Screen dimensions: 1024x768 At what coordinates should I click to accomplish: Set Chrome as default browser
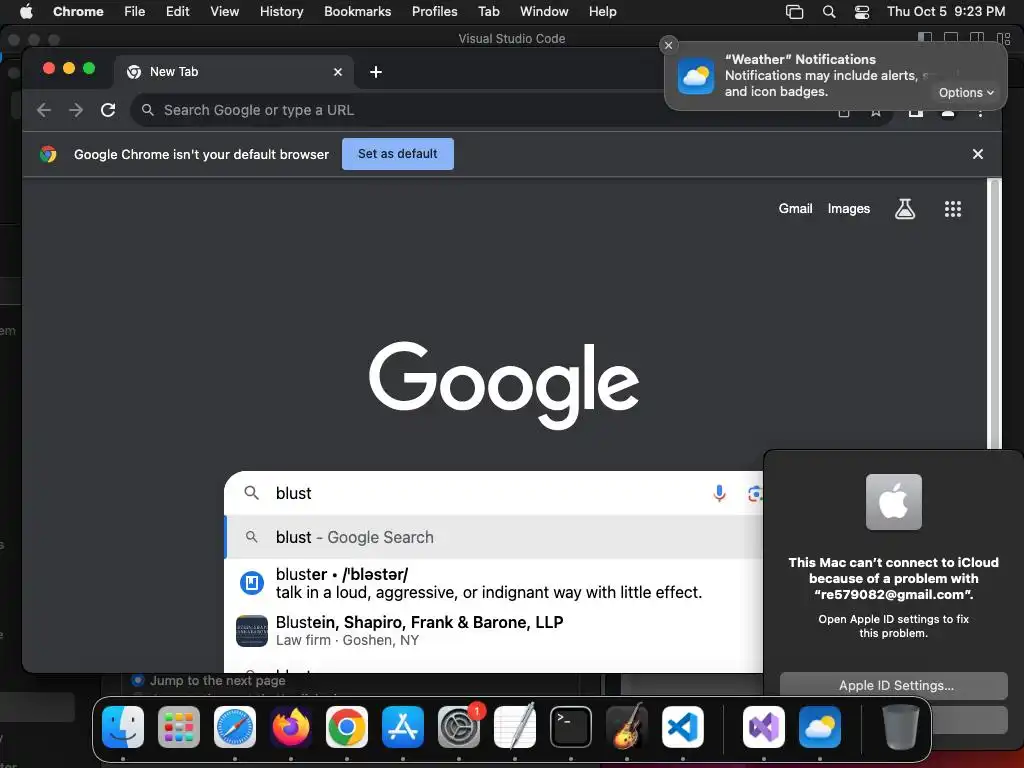[x=398, y=154]
